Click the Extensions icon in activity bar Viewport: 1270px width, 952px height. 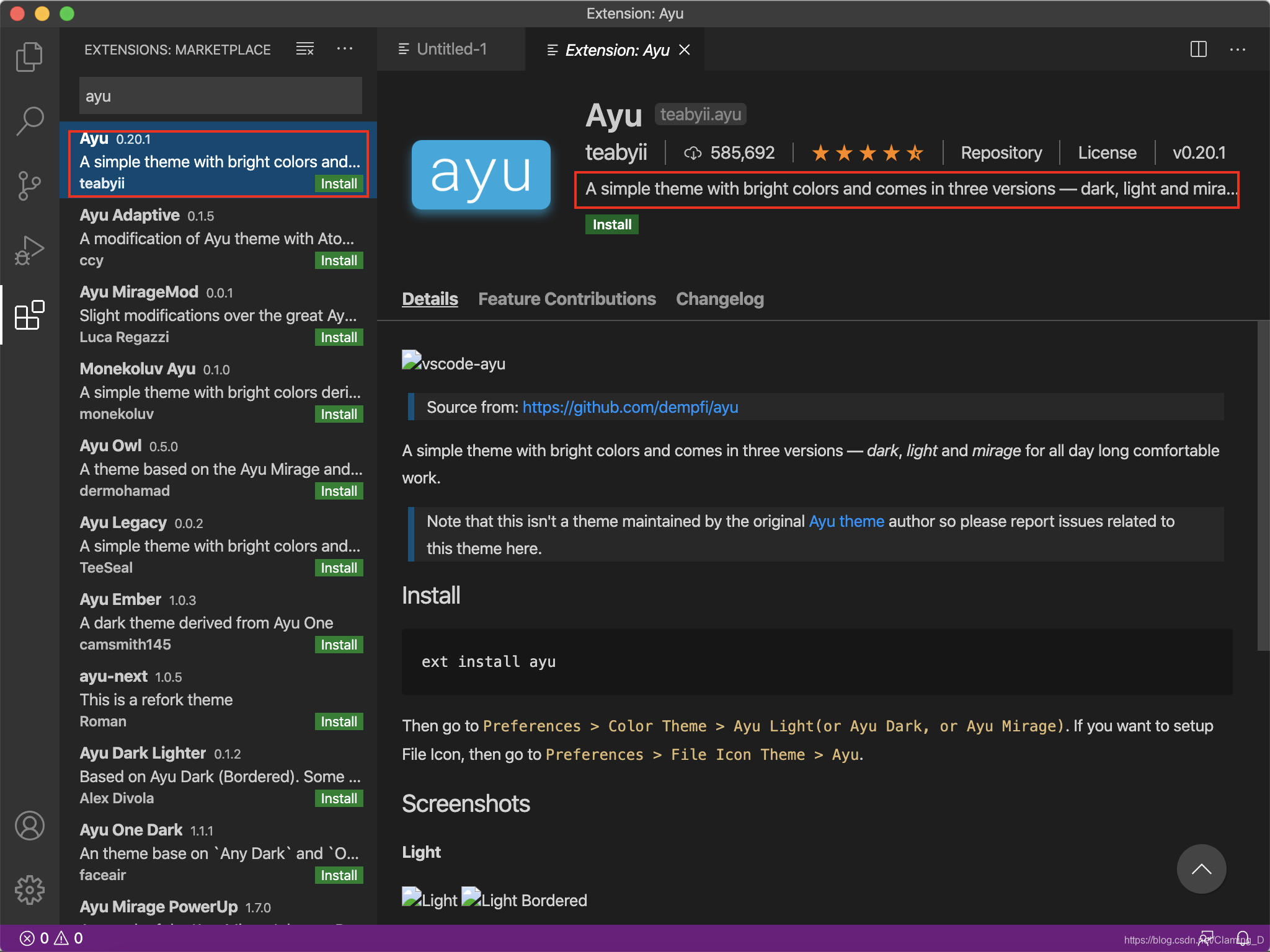29,315
